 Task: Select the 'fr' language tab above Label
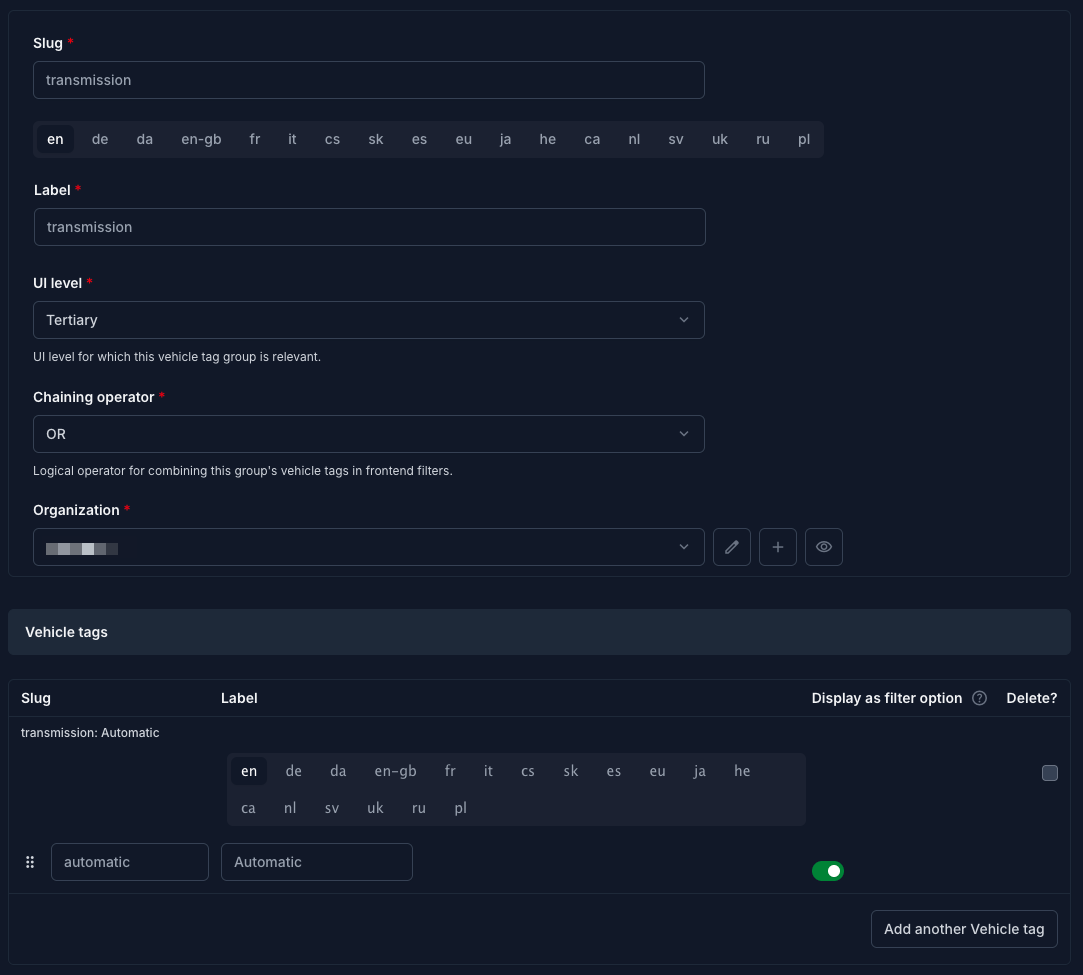tap(255, 139)
